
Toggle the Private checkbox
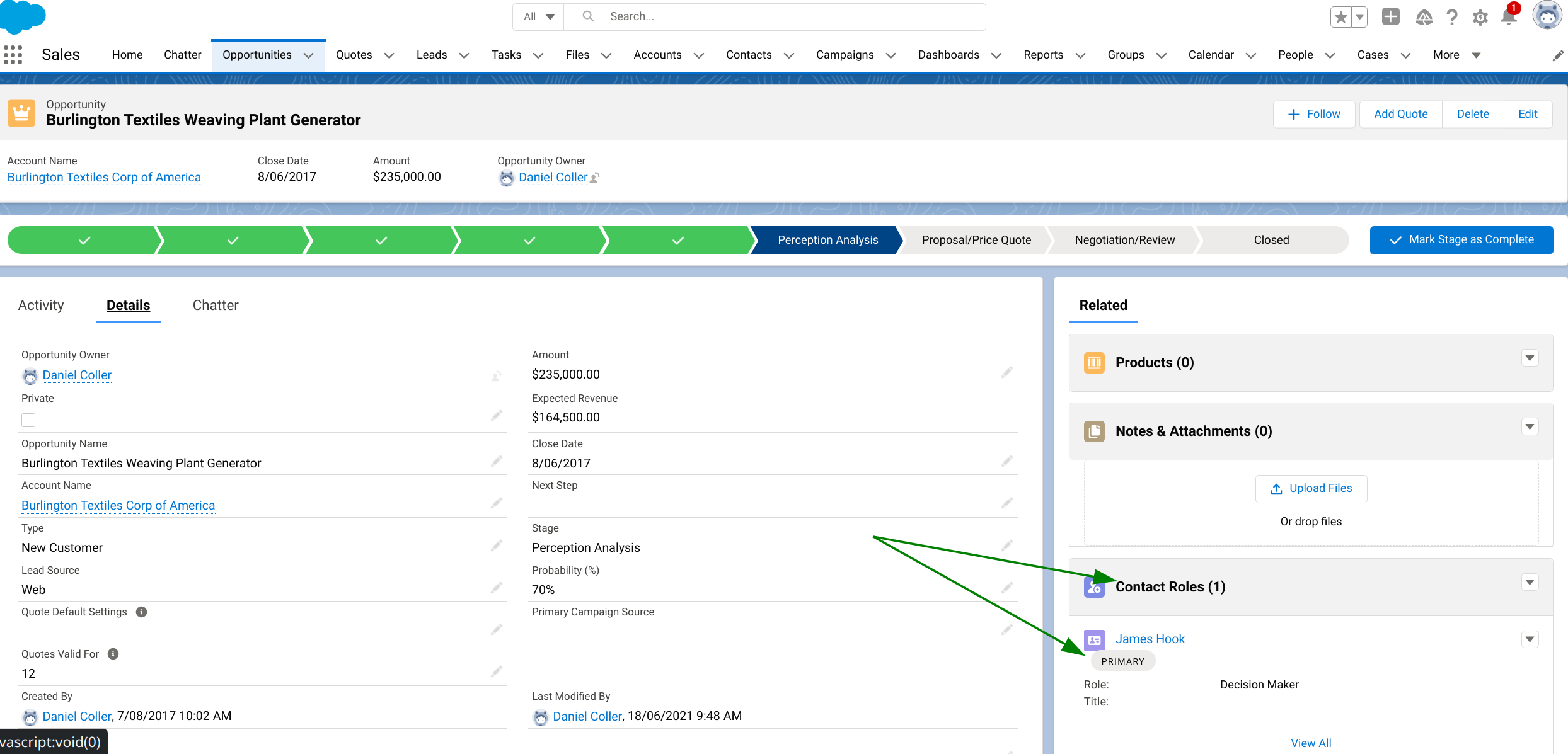tap(28, 420)
